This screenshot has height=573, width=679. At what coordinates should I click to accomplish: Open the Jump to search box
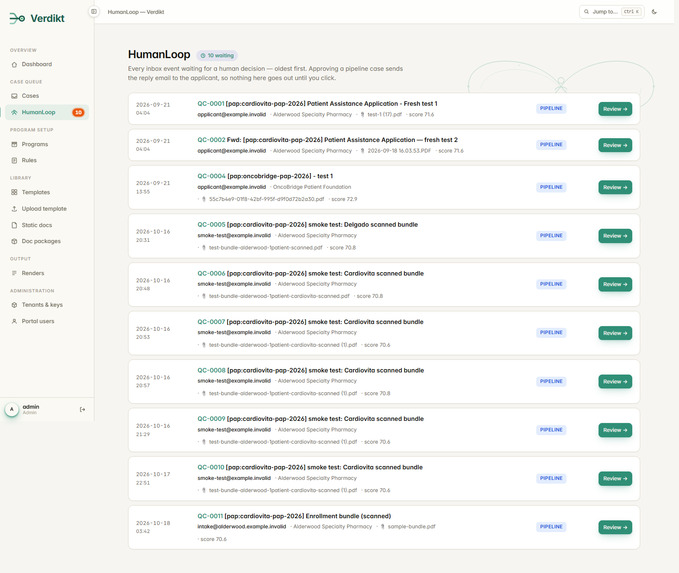[x=611, y=12]
